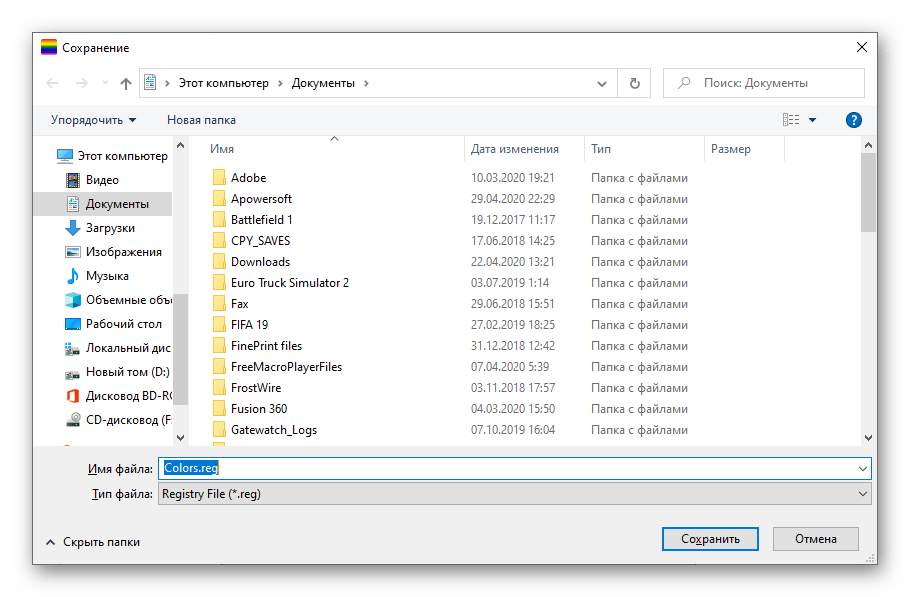Open the Упорядочить menu
Image resolution: width=910 pixels, height=597 pixels.
pyautogui.click(x=93, y=120)
